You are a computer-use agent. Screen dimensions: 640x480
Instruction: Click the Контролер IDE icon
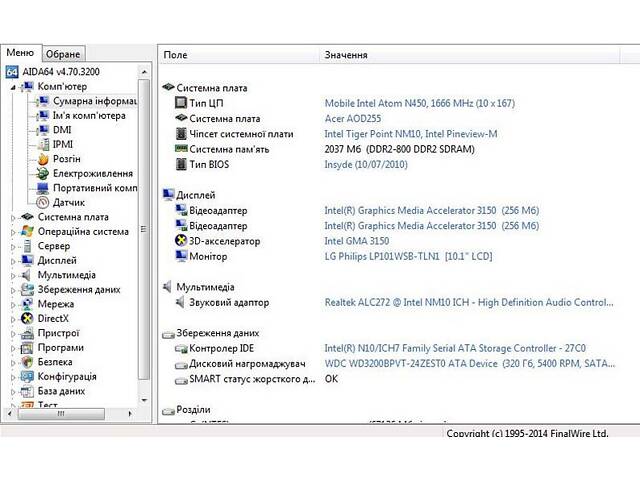click(181, 349)
